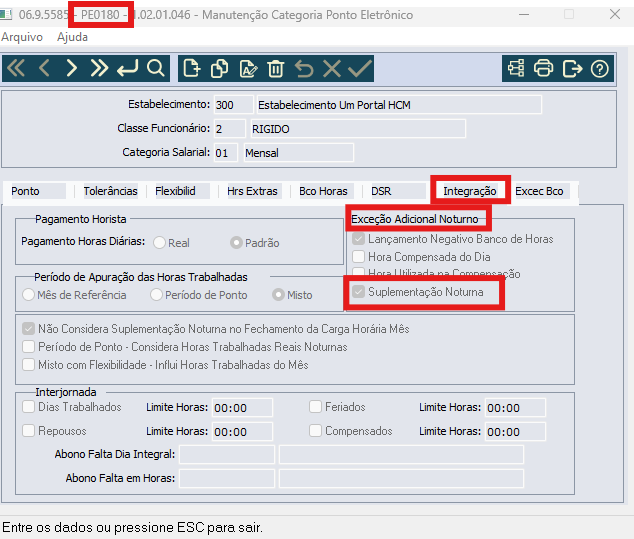The height and width of the screenshot is (539, 634).
Task: Copy the current record icon
Action: click(x=220, y=68)
